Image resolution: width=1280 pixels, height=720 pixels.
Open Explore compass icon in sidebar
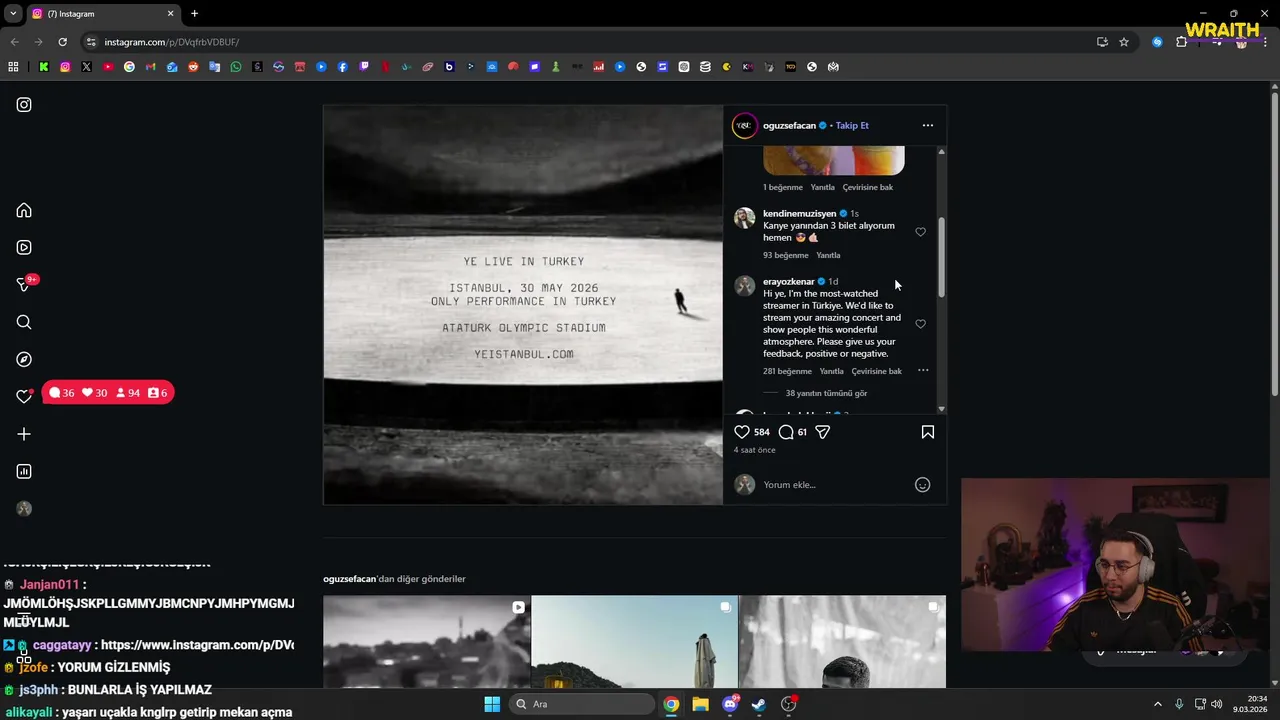coord(24,359)
